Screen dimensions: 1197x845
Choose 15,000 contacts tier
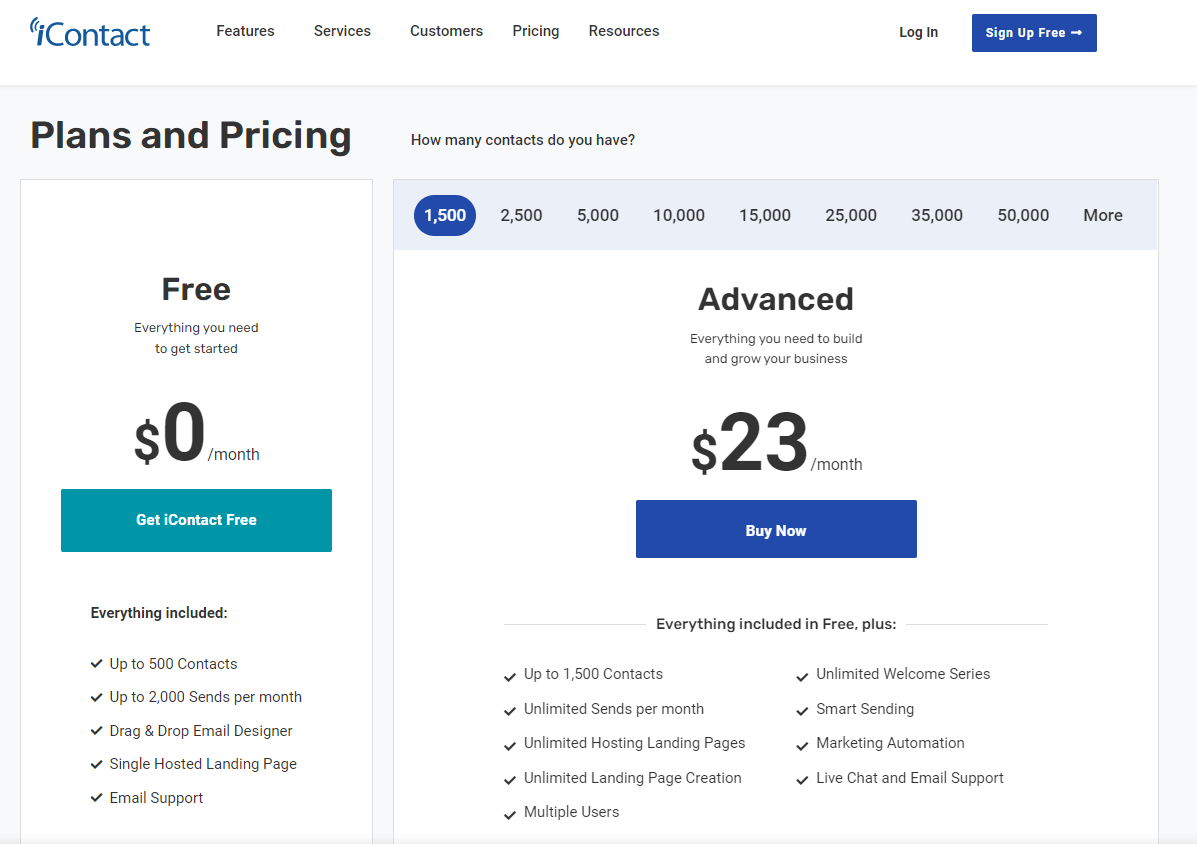click(765, 215)
